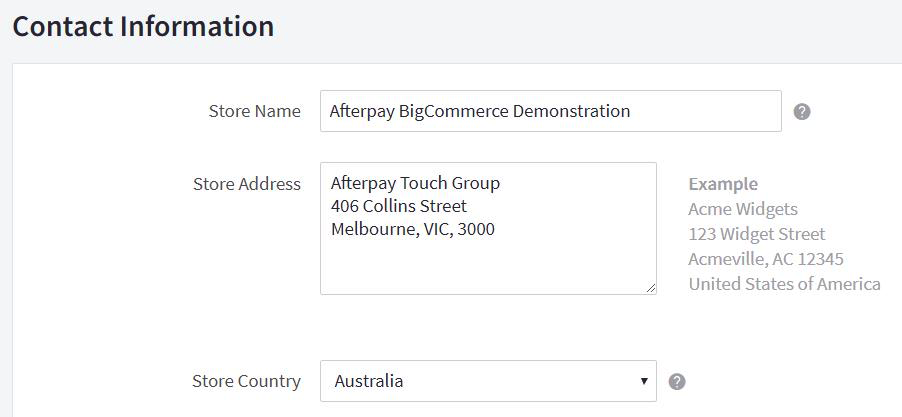Viewport: 902px width, 417px height.
Task: Click the "Acme Widgets" example text
Action: coord(743,209)
